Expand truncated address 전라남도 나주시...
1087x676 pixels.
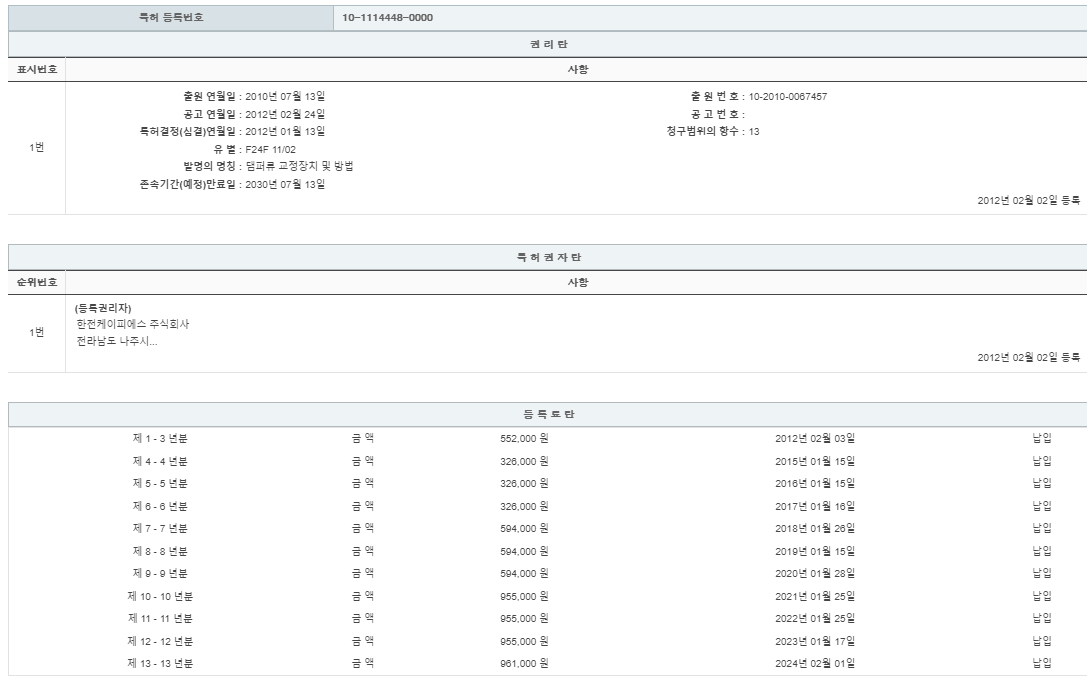(x=117, y=340)
